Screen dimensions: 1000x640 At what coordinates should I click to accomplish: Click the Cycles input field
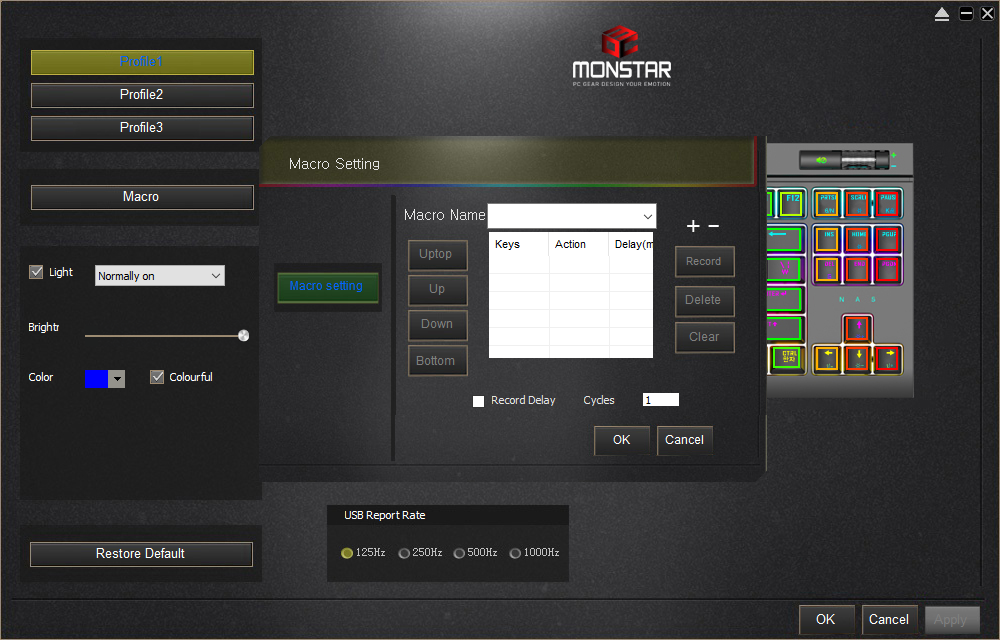point(660,400)
